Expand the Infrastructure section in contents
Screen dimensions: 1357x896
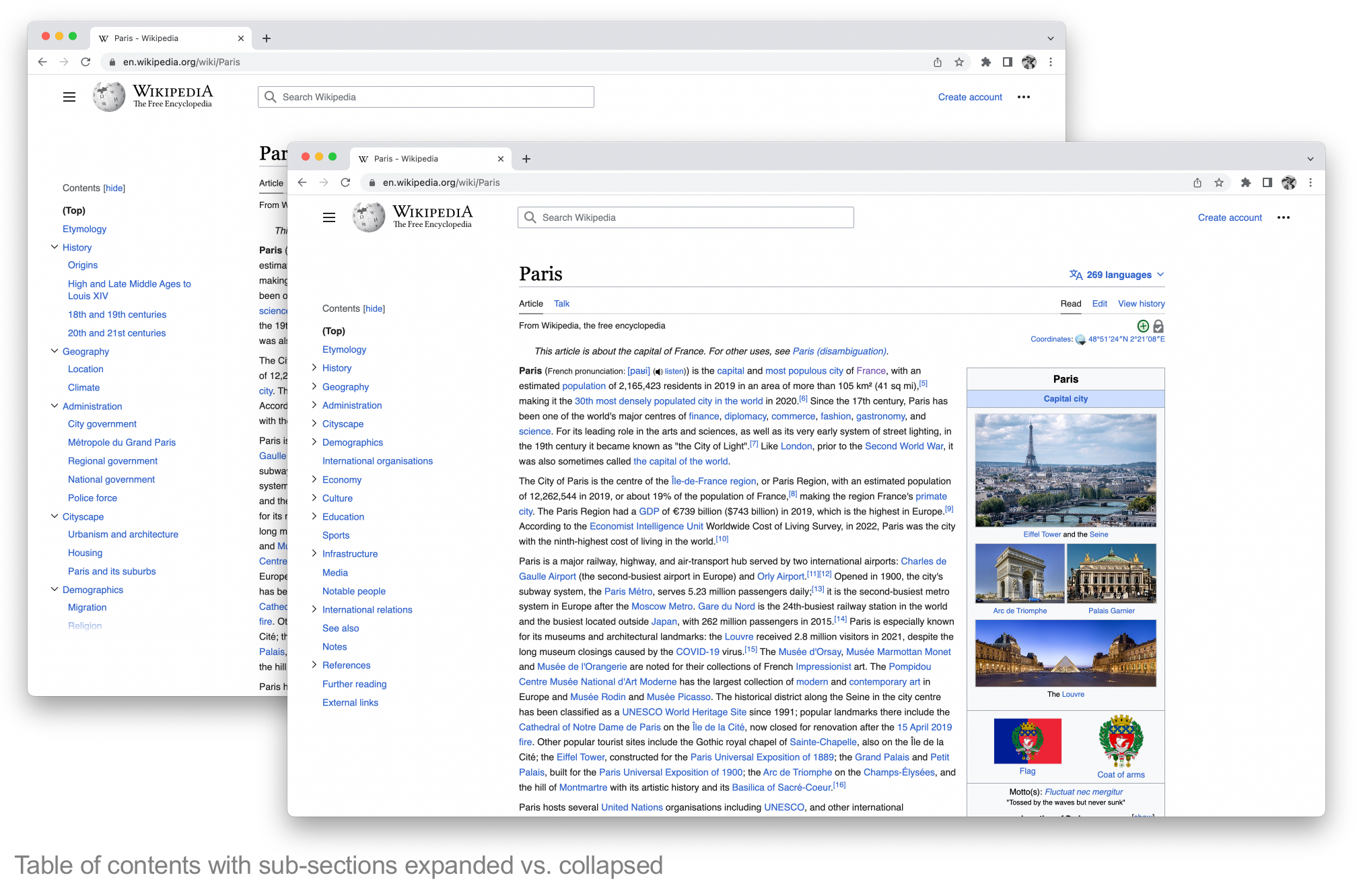[314, 553]
